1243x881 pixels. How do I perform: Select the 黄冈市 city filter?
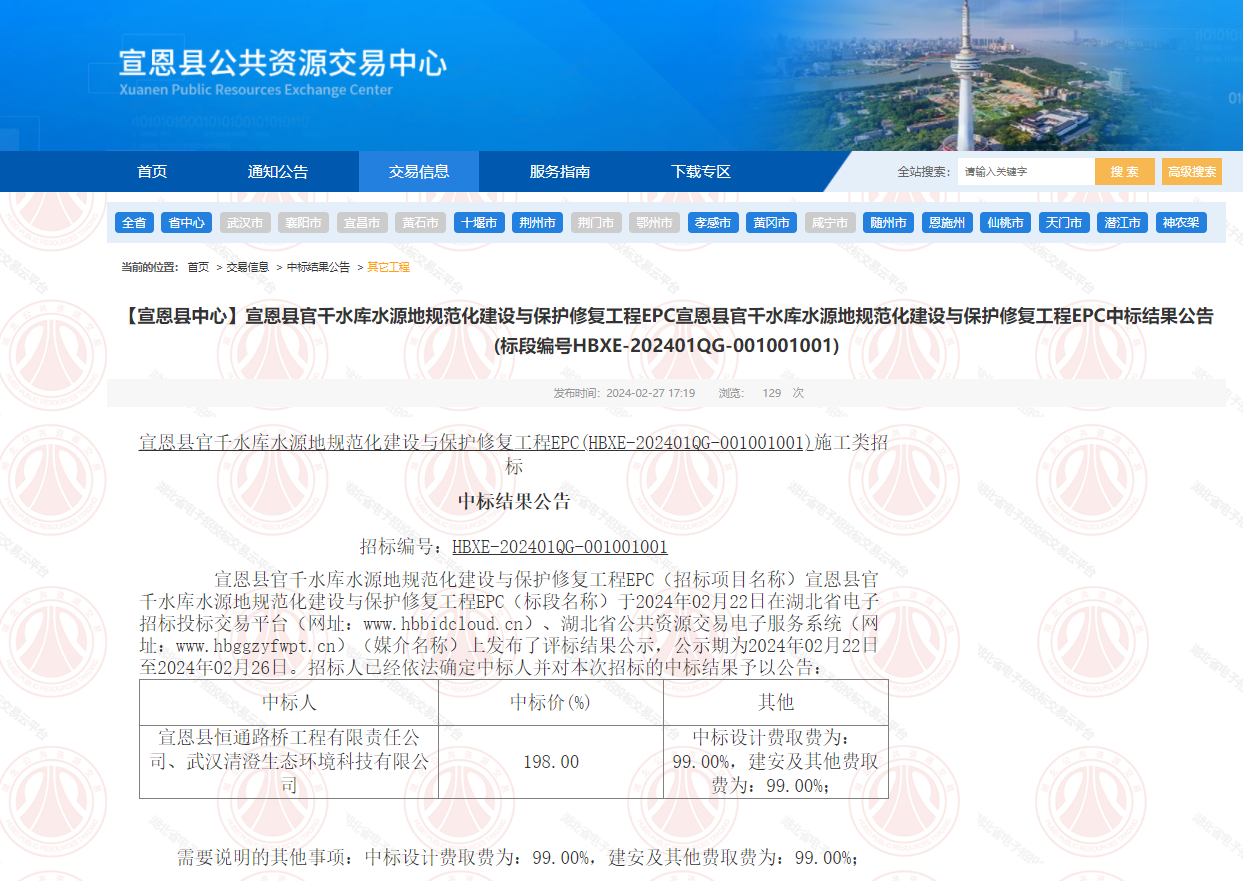point(771,223)
